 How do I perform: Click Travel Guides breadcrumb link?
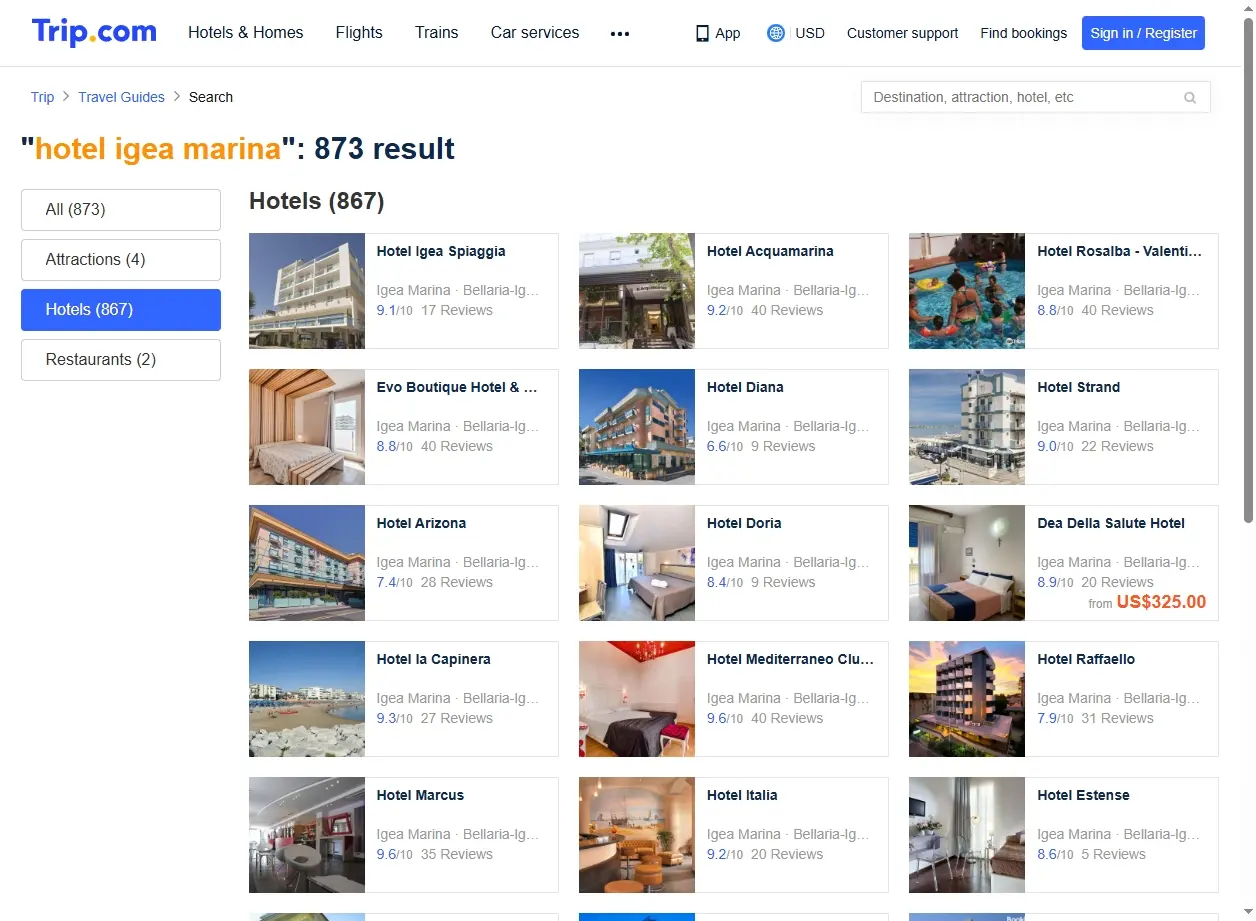121,97
